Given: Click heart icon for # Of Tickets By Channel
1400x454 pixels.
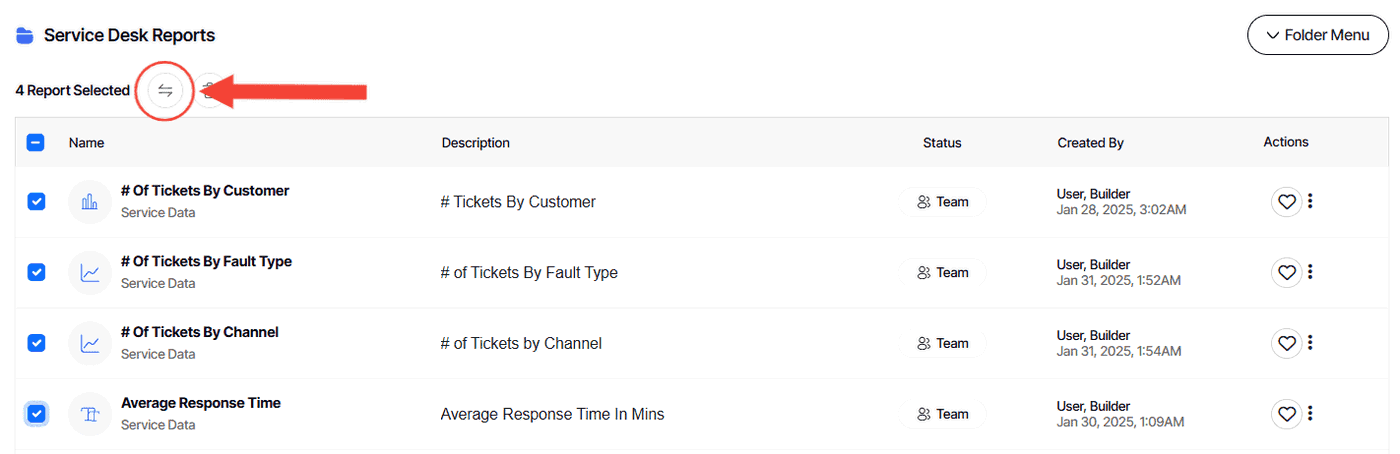Looking at the screenshot, I should (x=1286, y=343).
